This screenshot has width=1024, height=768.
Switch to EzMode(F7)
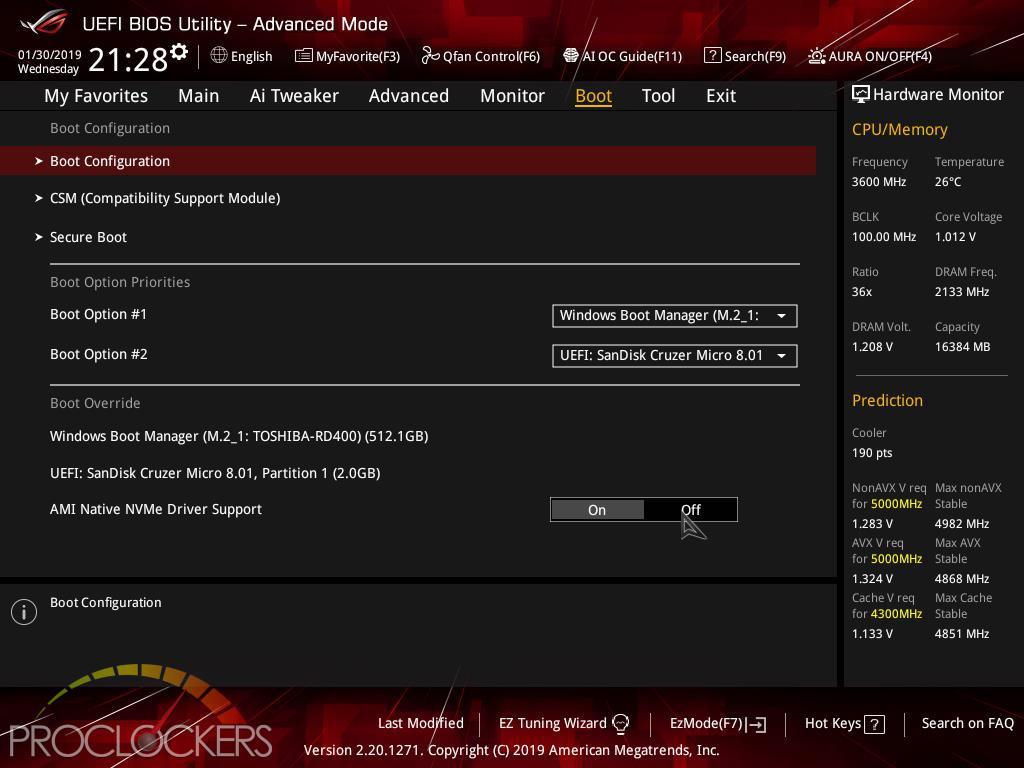718,724
